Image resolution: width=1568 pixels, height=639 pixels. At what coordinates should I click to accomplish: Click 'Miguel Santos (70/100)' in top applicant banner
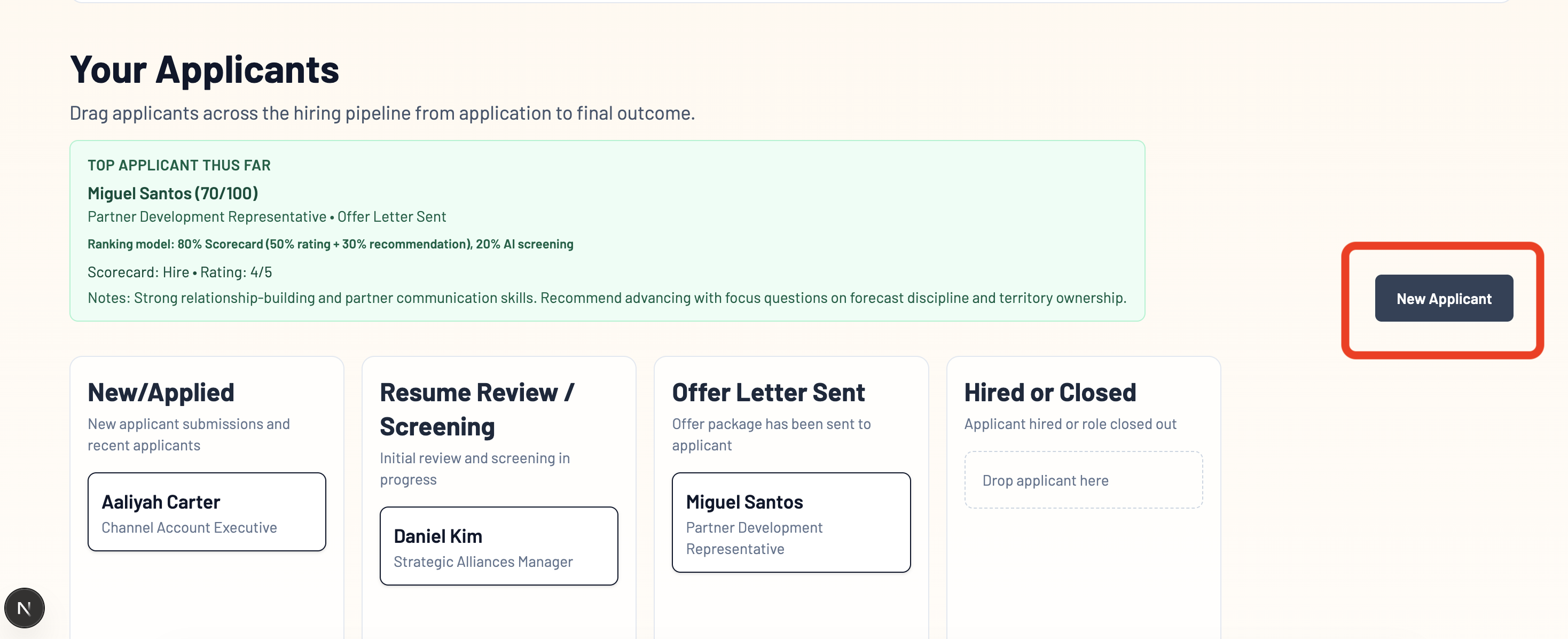pyautogui.click(x=173, y=193)
